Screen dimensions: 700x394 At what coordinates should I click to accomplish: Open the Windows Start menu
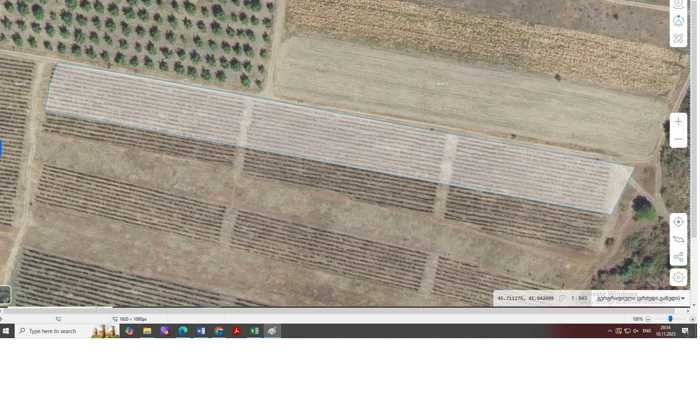tap(6, 331)
